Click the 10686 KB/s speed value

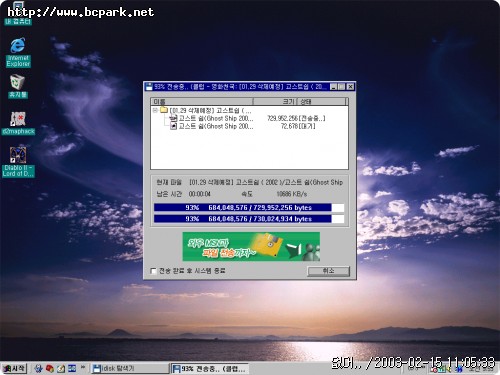[292, 194]
